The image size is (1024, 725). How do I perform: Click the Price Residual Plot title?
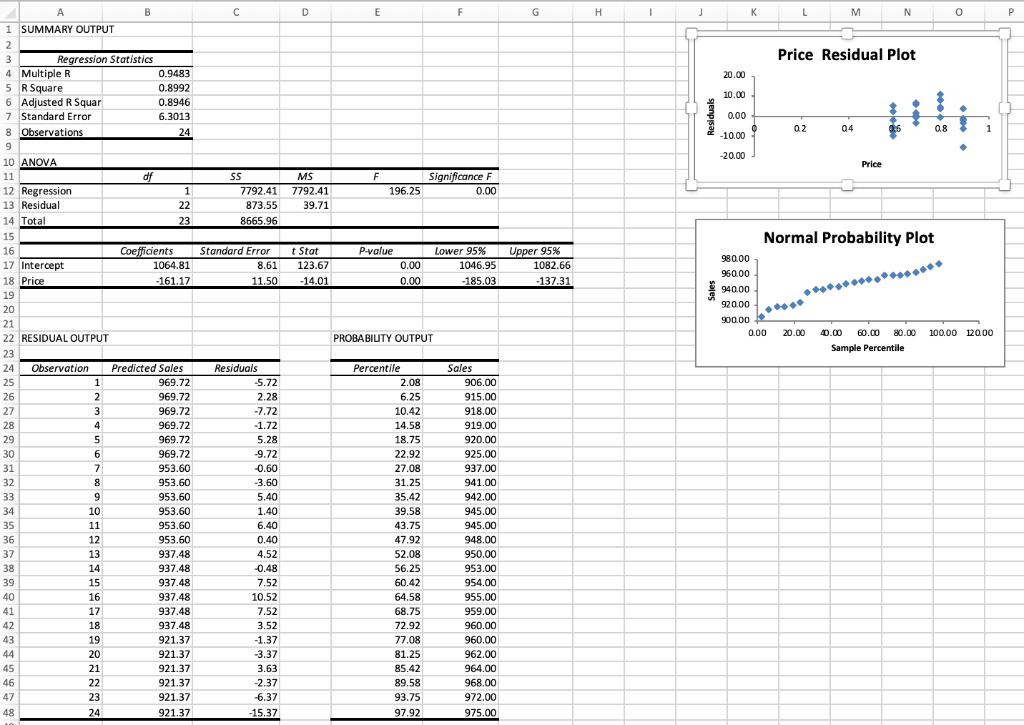pyautogui.click(x=846, y=55)
